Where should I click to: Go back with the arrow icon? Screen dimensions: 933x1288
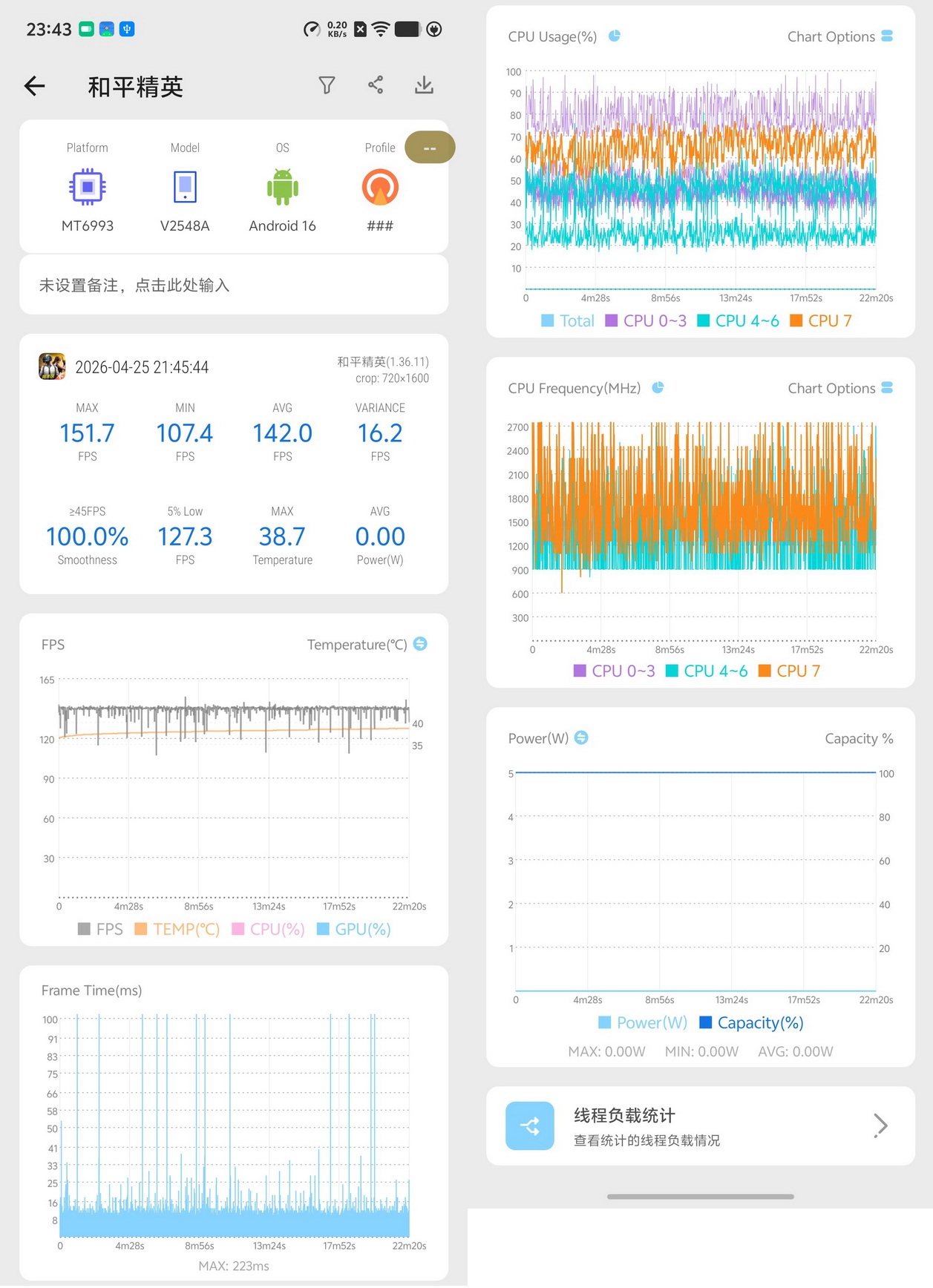pyautogui.click(x=35, y=86)
